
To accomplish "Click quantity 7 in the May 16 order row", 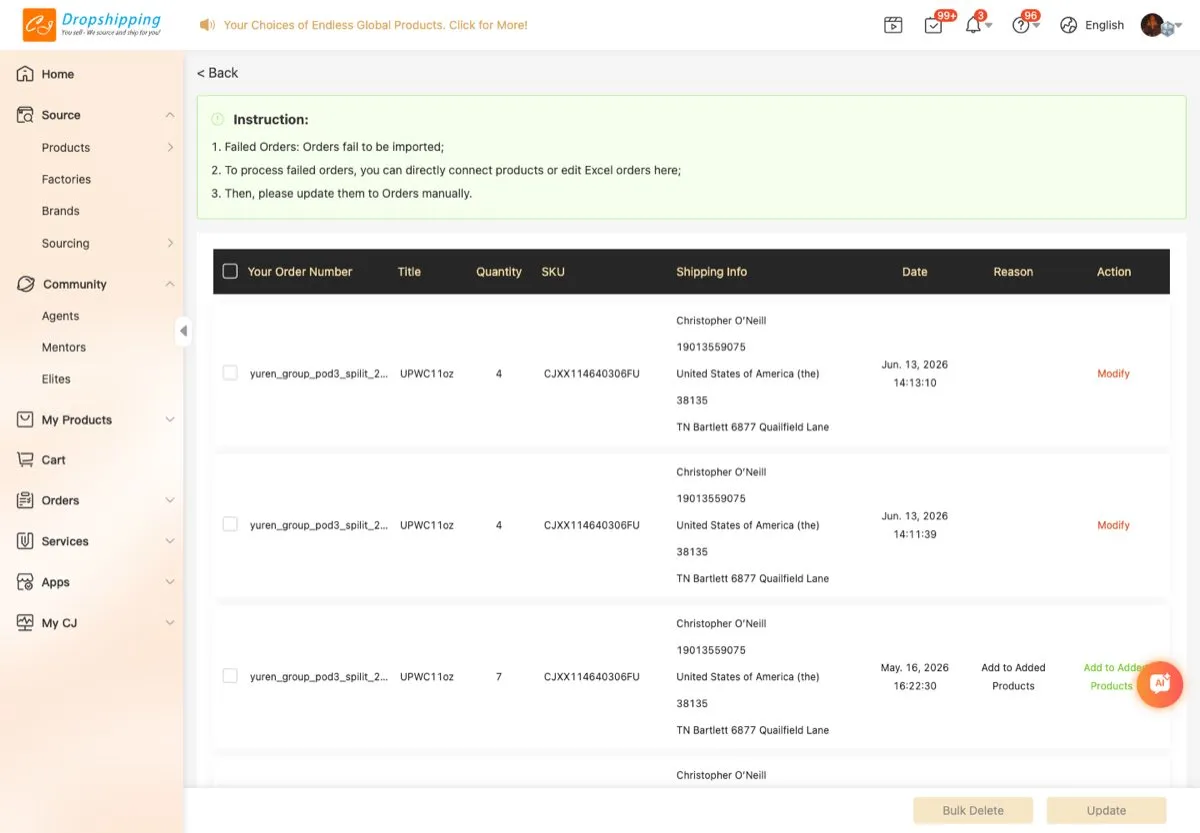I will coord(499,677).
